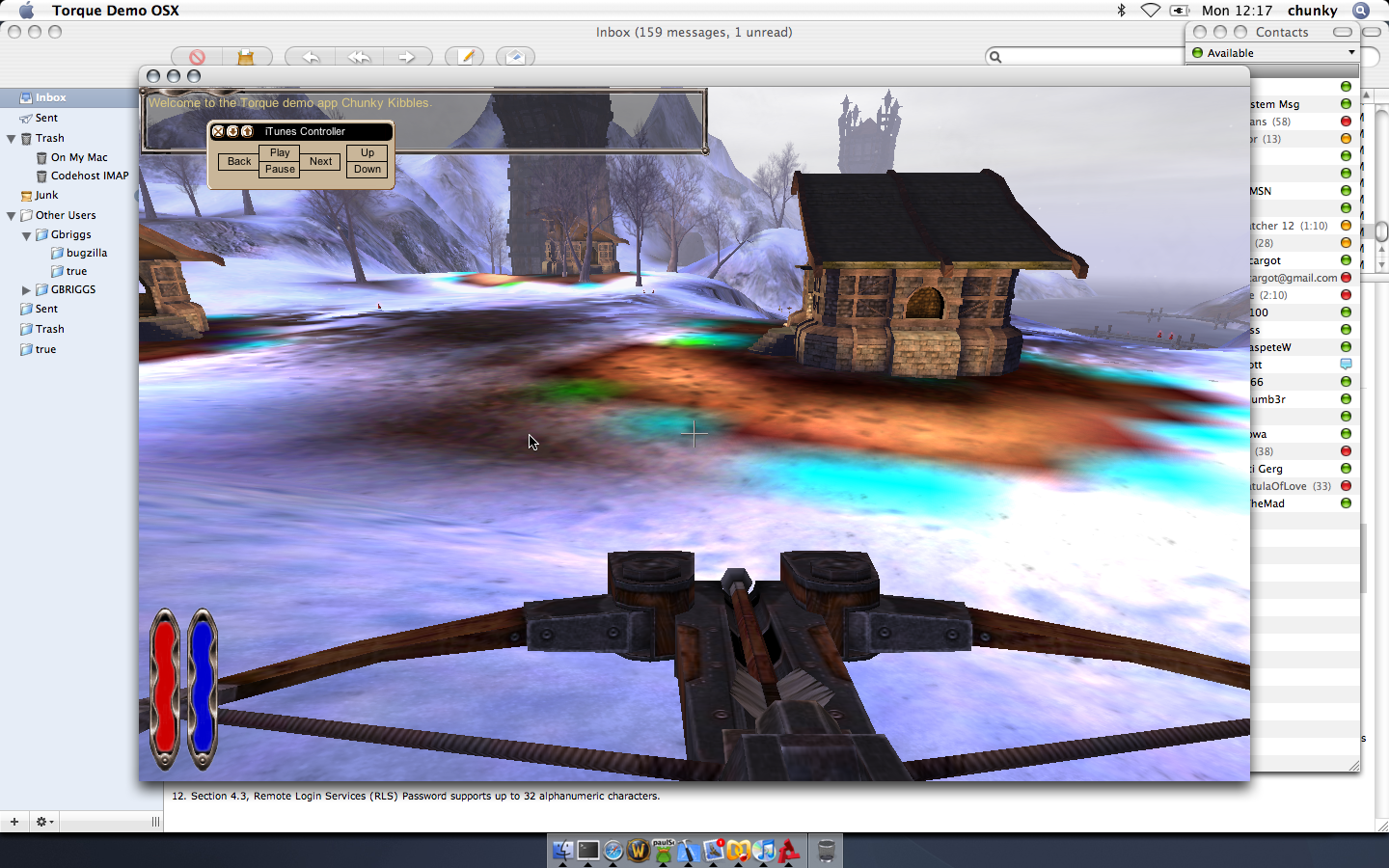Open Spotlight search in the menu bar
The width and height of the screenshot is (1389, 868).
(1360, 11)
